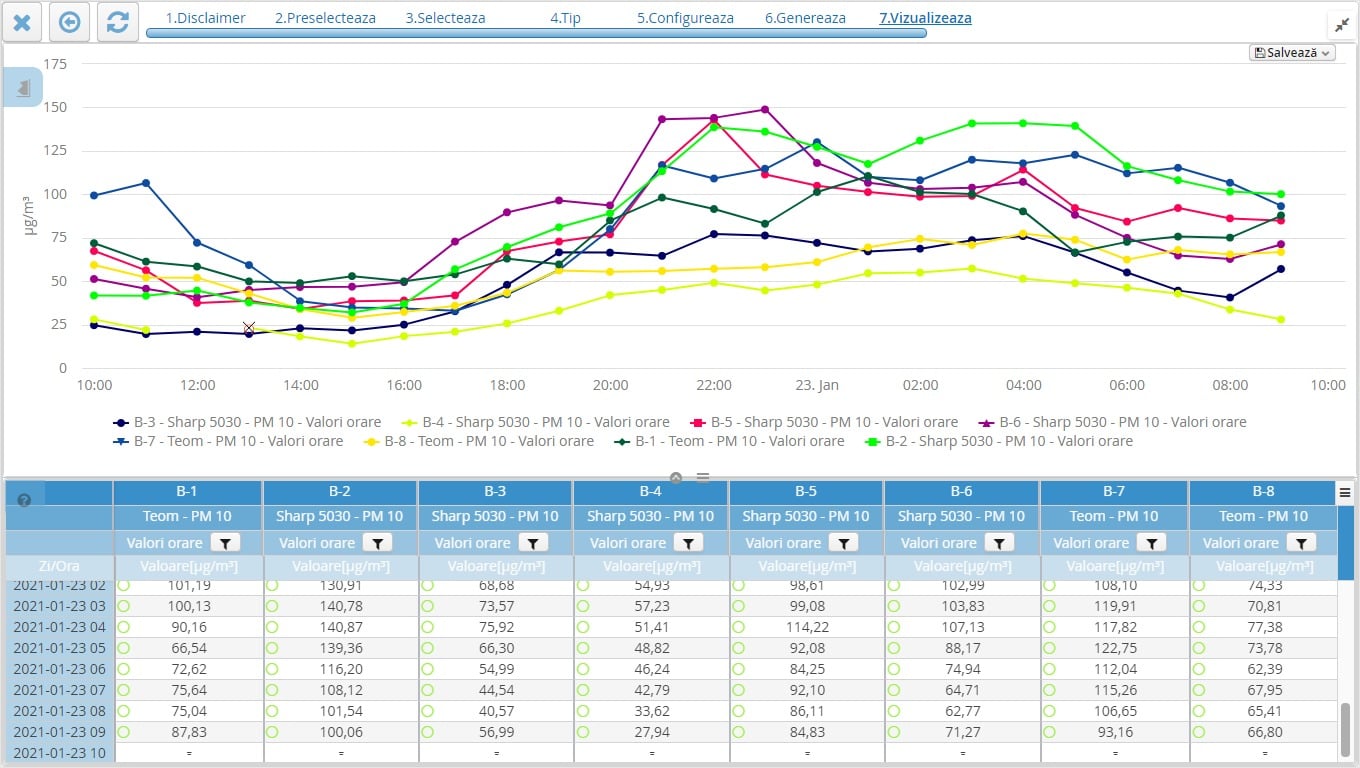
Task: Go to the 5.Configureaza step
Action: pyautogui.click(x=685, y=18)
